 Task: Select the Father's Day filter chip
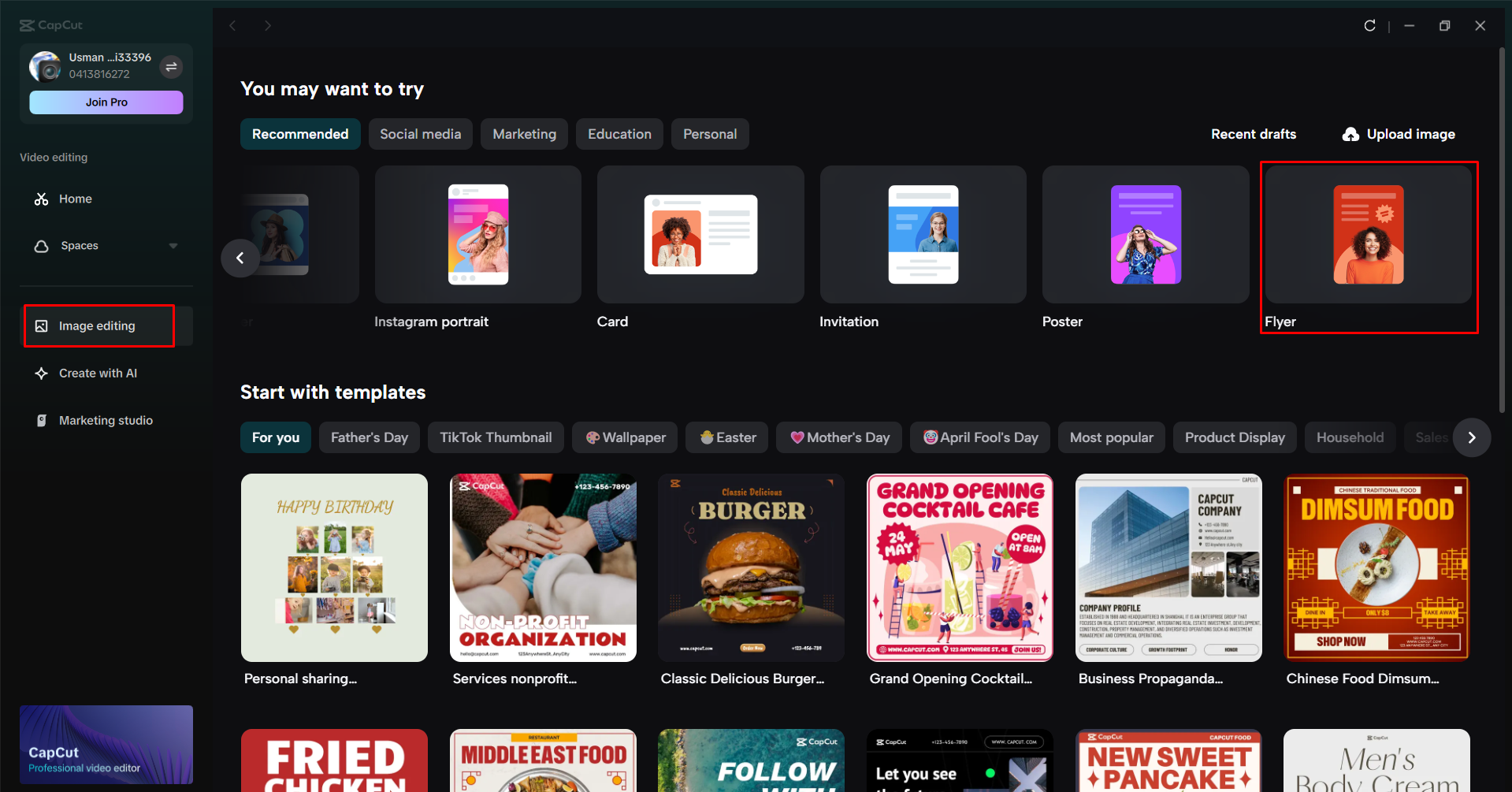[369, 437]
